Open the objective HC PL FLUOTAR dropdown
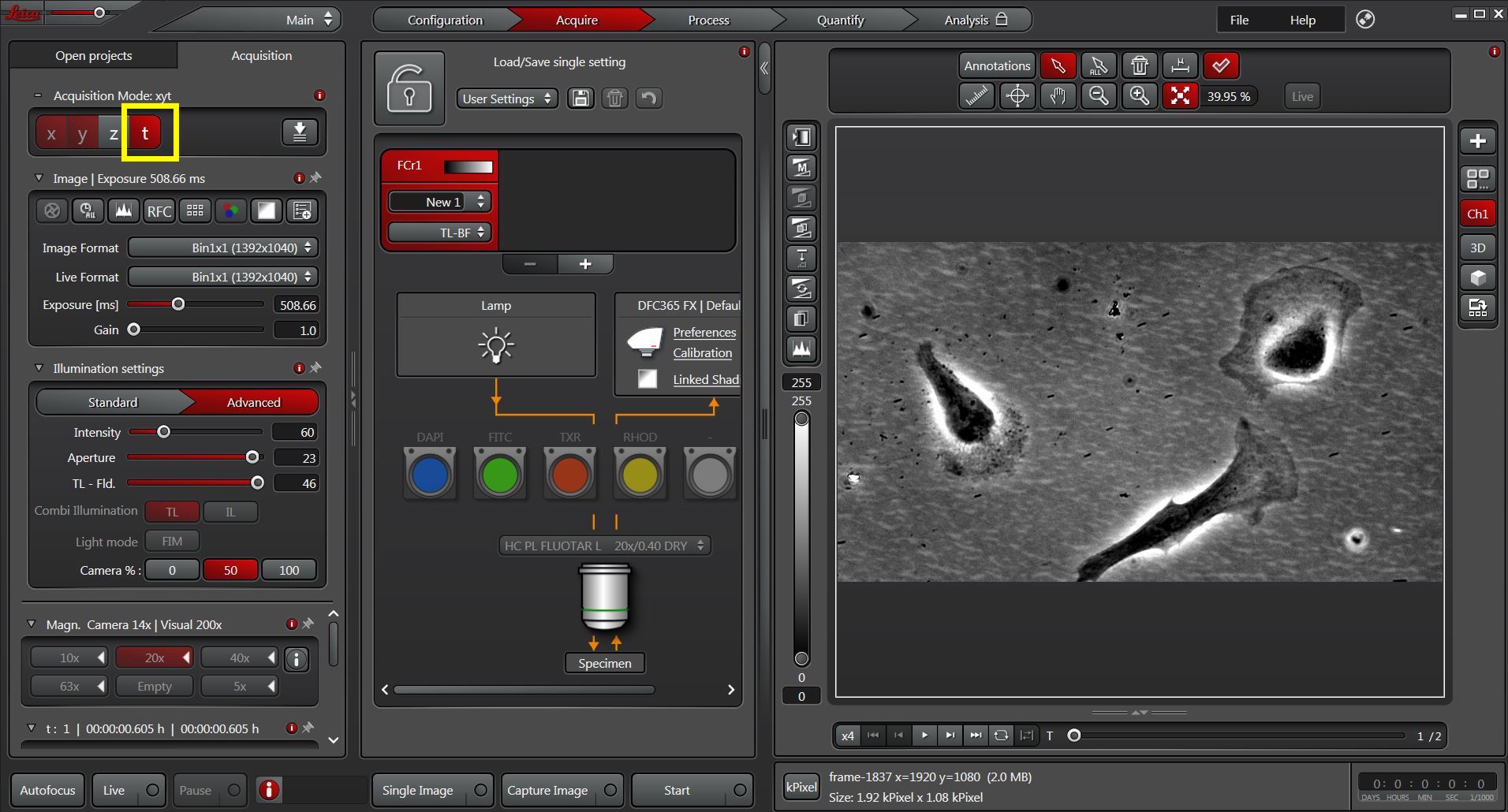Screen dimensions: 1508x812 604,546
